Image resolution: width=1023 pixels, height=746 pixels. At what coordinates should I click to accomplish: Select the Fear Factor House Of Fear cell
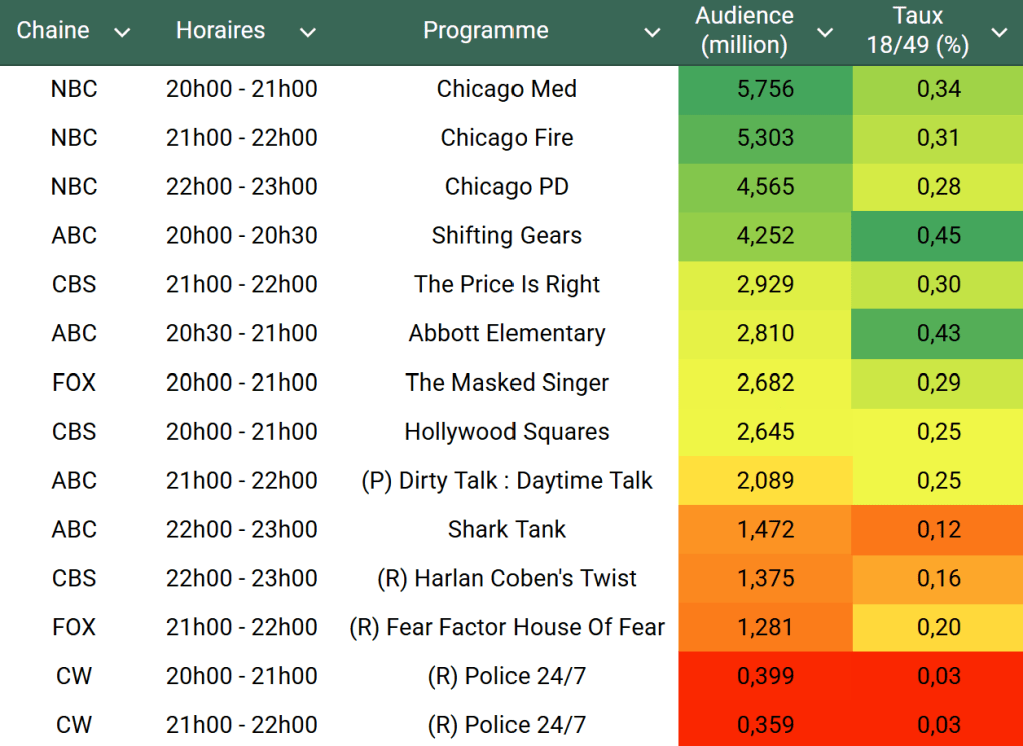coord(506,628)
